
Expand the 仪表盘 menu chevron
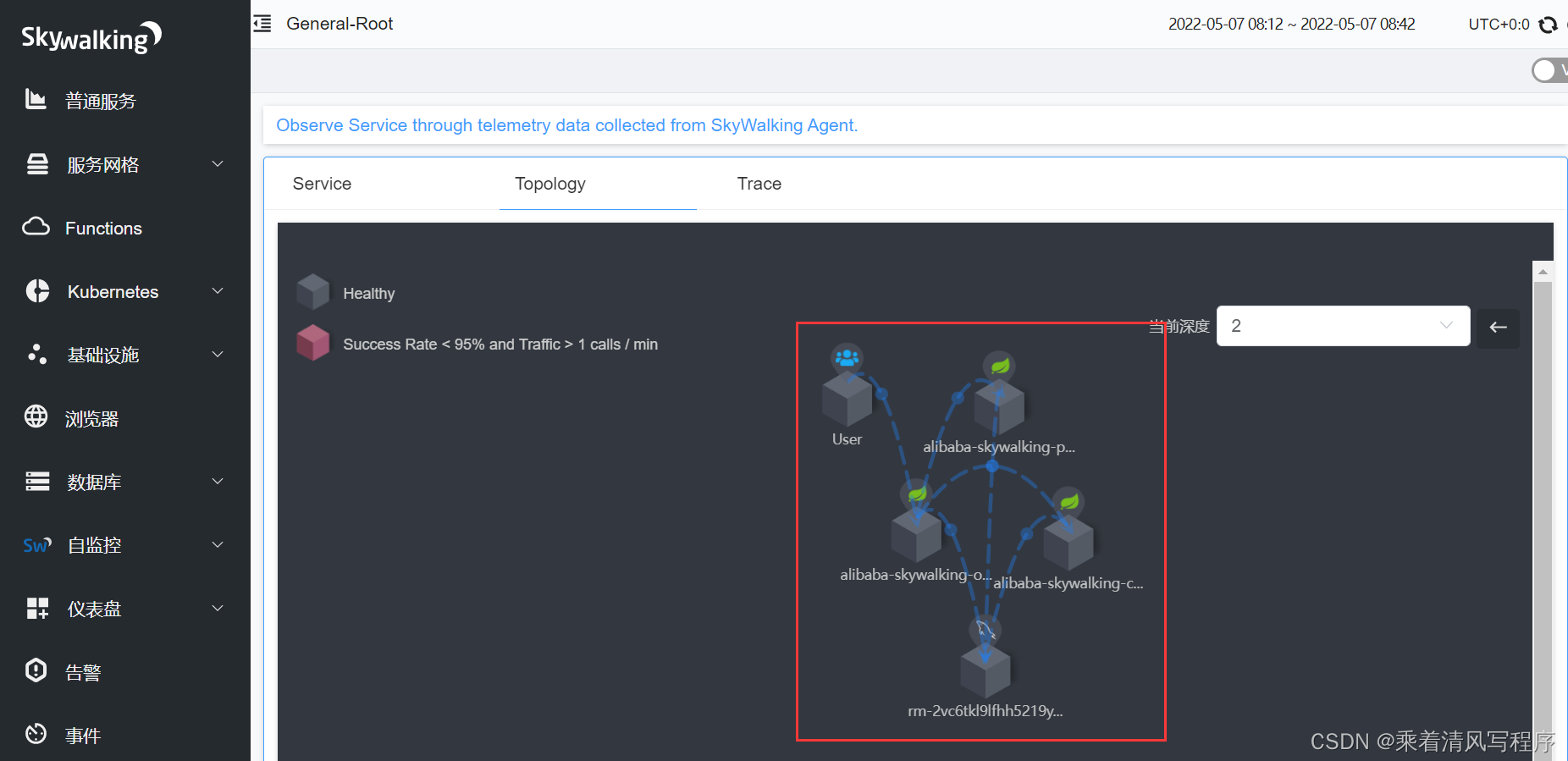point(218,608)
